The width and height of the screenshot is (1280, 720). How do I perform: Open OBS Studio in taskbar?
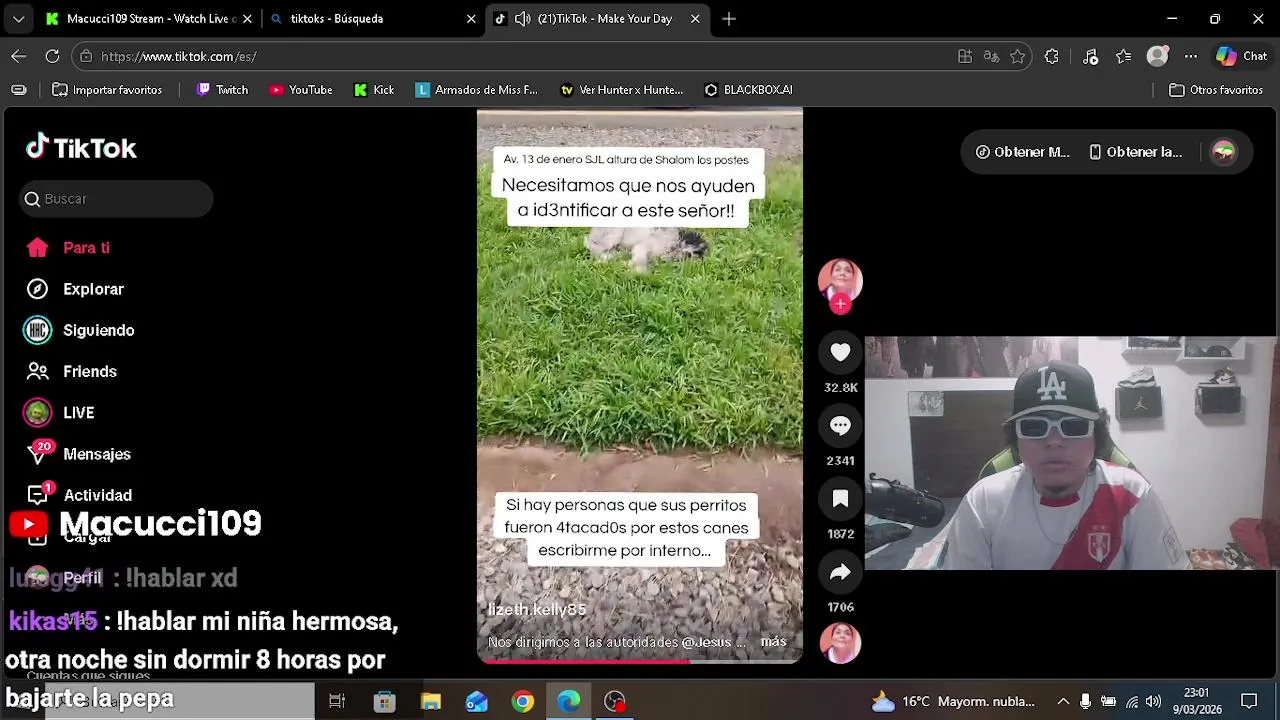click(x=615, y=701)
